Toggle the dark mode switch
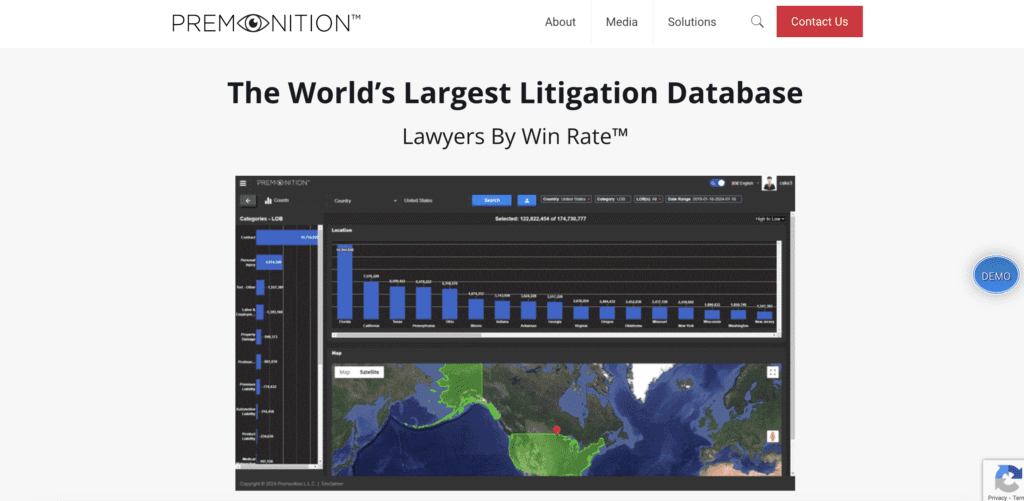This screenshot has height=501, width=1024. (x=717, y=183)
